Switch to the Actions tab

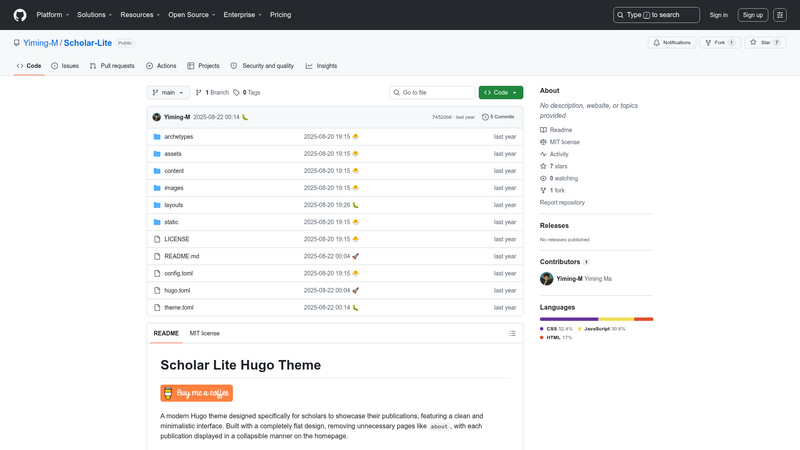[161, 66]
